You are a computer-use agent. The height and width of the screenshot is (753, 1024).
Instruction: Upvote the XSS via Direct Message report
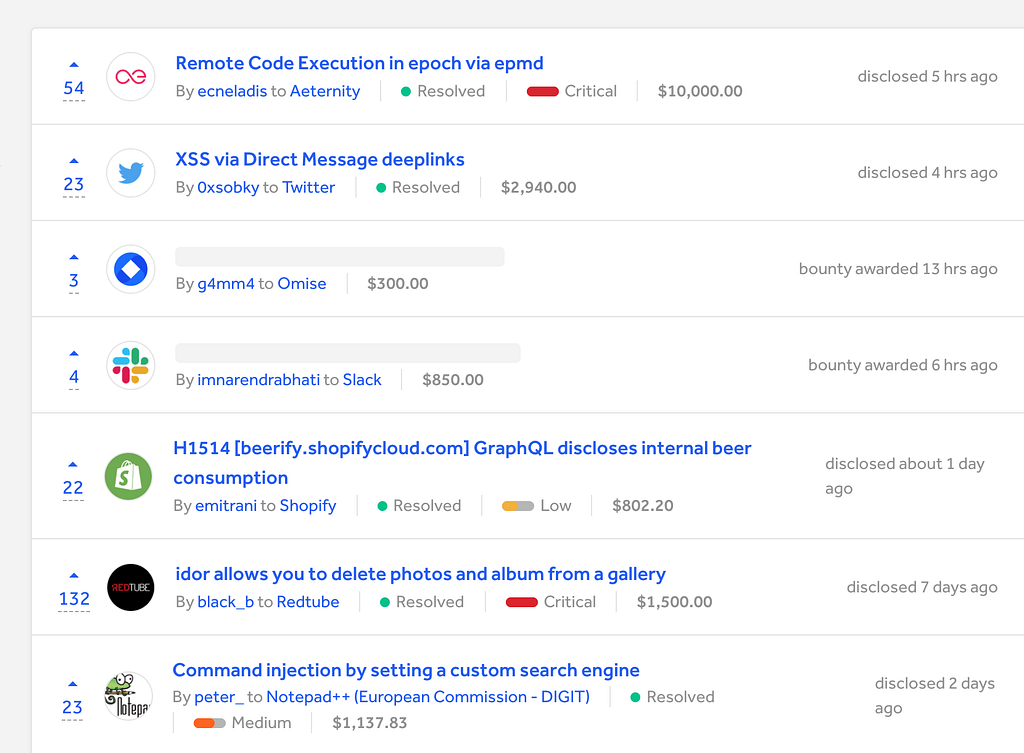tap(74, 160)
